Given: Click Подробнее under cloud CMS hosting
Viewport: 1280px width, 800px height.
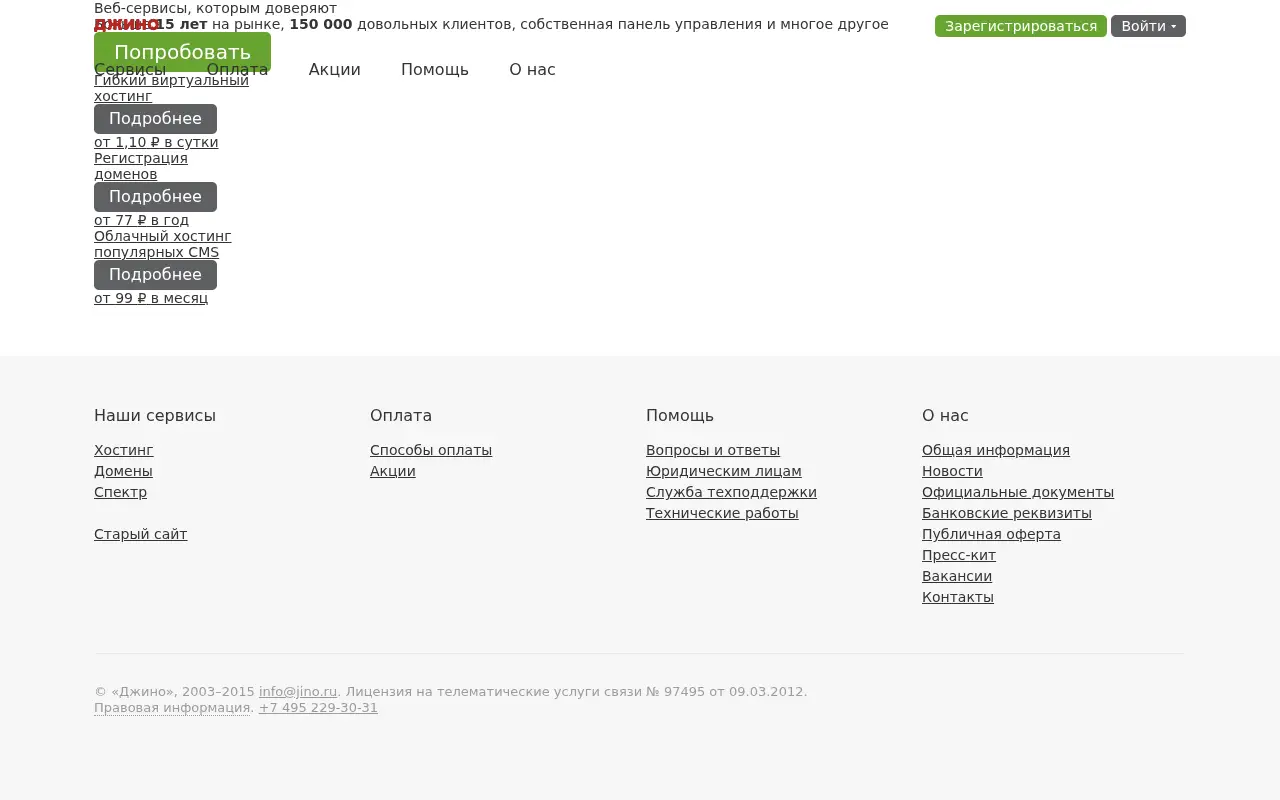Looking at the screenshot, I should coord(155,275).
